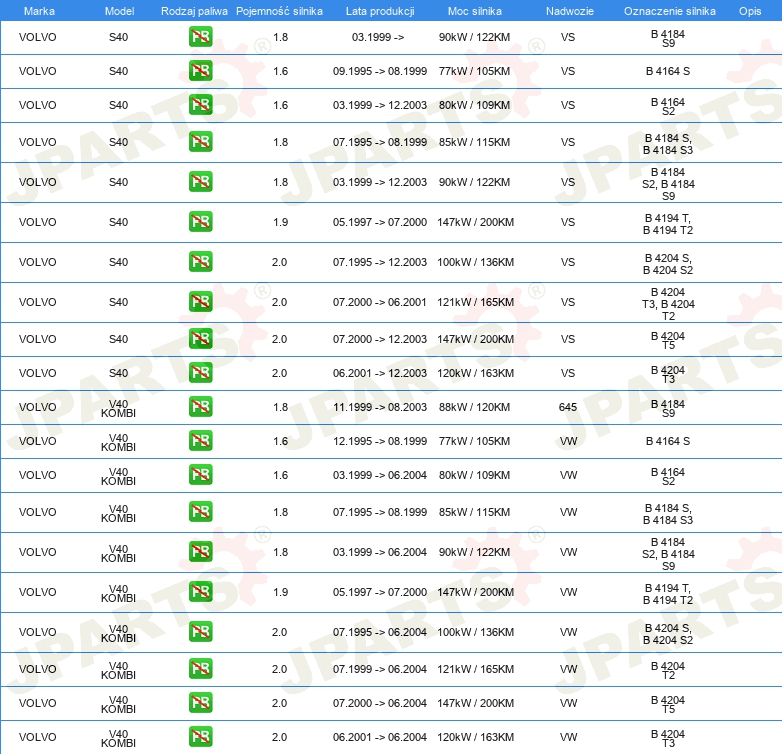The height and width of the screenshot is (754, 782).
Task: Click the Oznaczenie silnika column header
Action: 669,11
